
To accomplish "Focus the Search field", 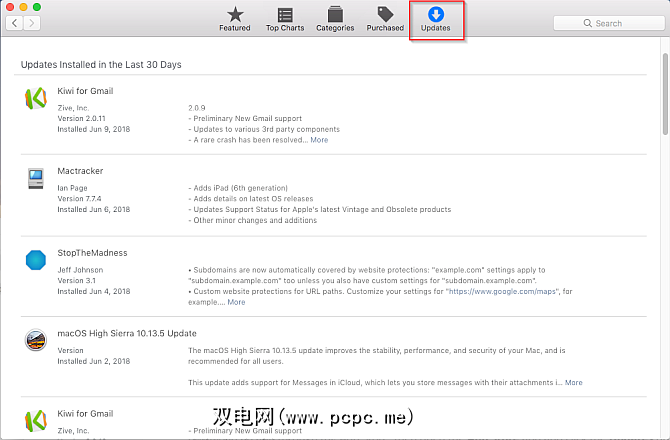I will point(609,23).
